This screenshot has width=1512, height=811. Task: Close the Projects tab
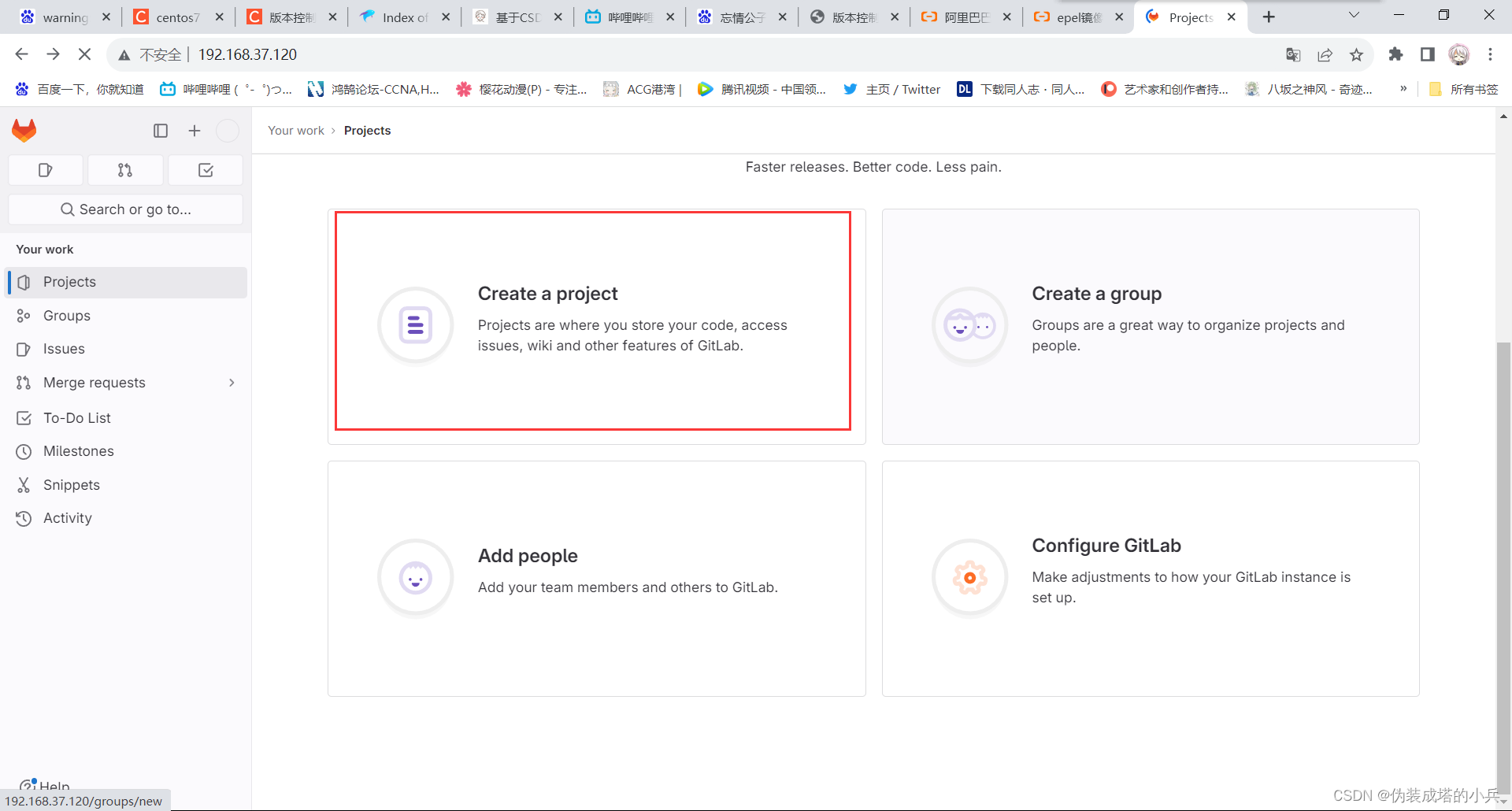[x=1232, y=17]
